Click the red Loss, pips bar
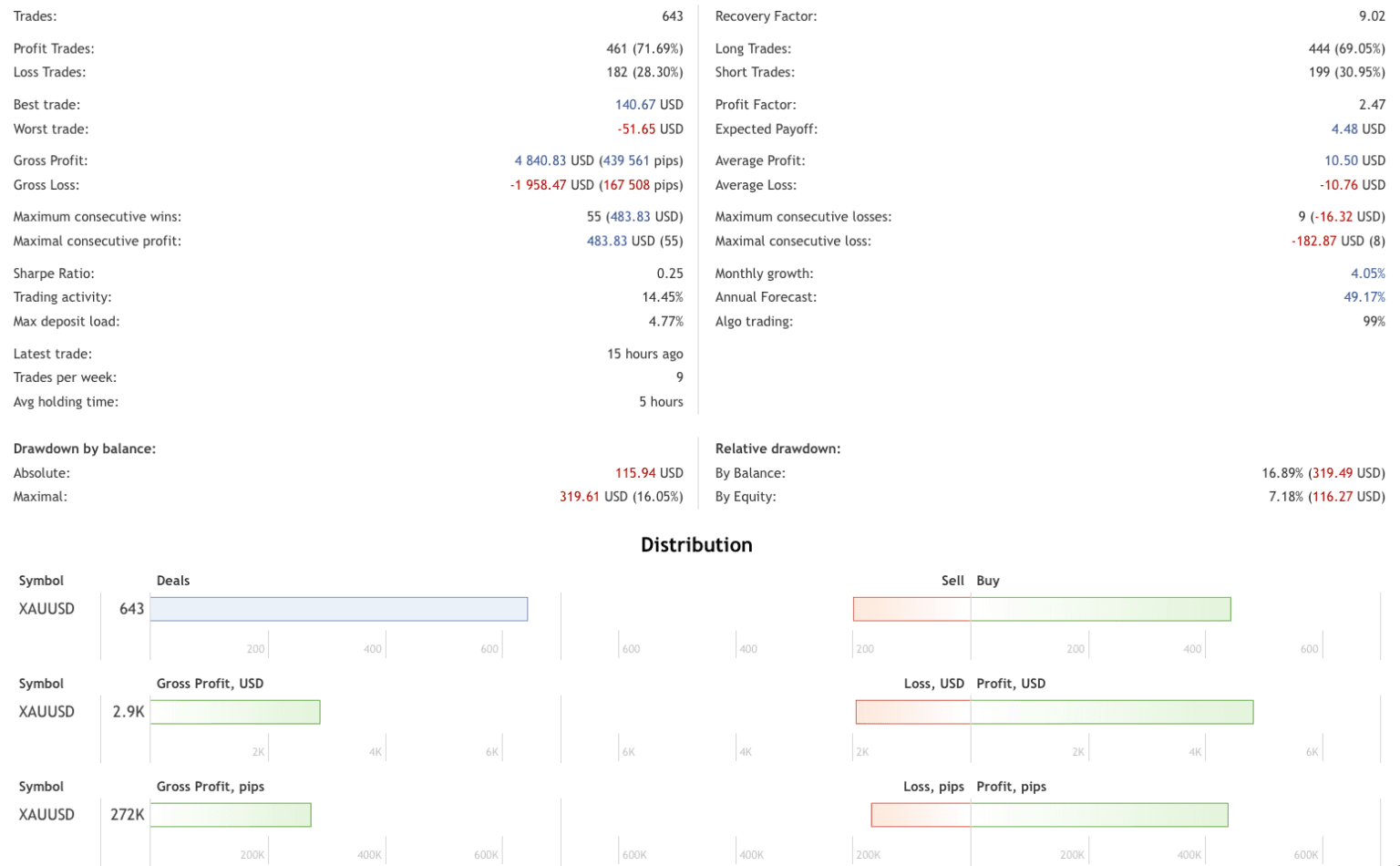This screenshot has width=1400, height=866. point(921,815)
